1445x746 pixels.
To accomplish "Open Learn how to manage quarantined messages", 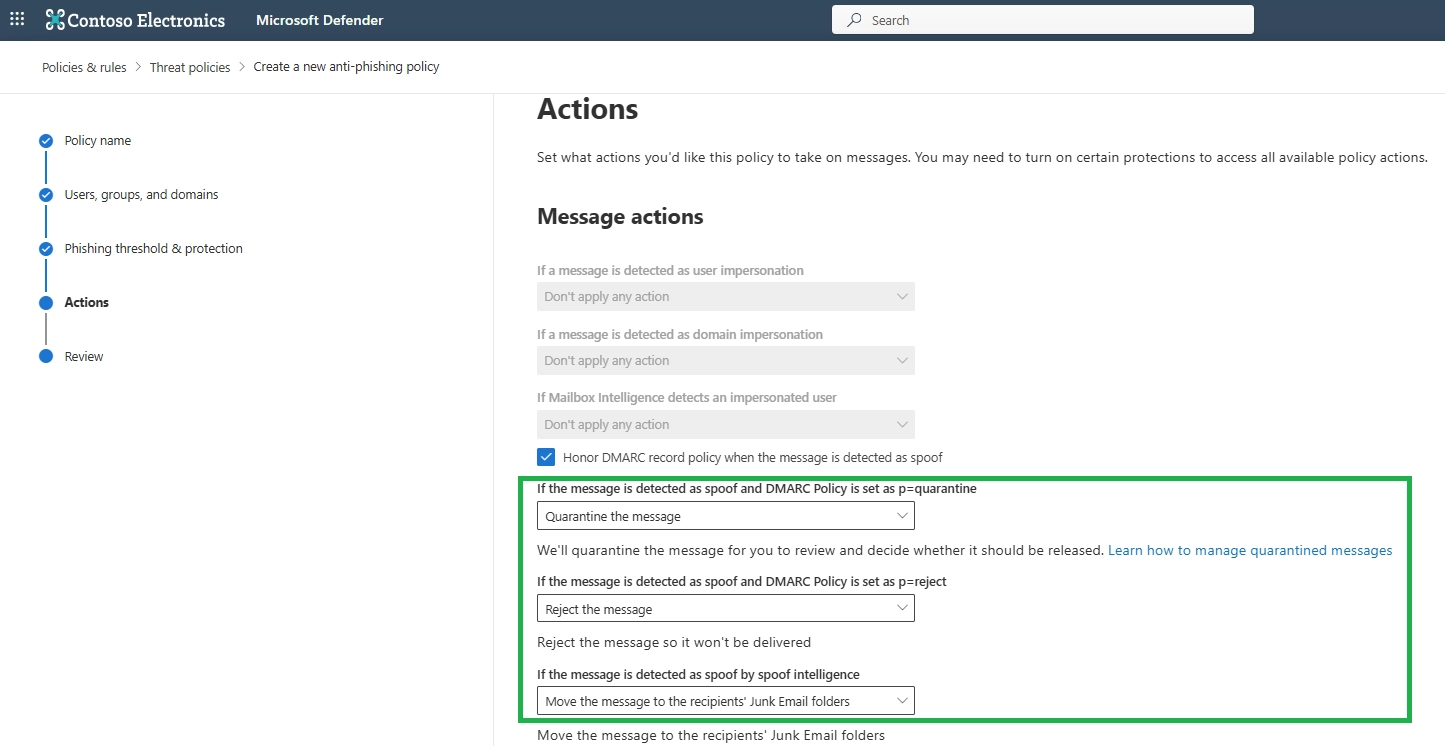I will [1249, 550].
